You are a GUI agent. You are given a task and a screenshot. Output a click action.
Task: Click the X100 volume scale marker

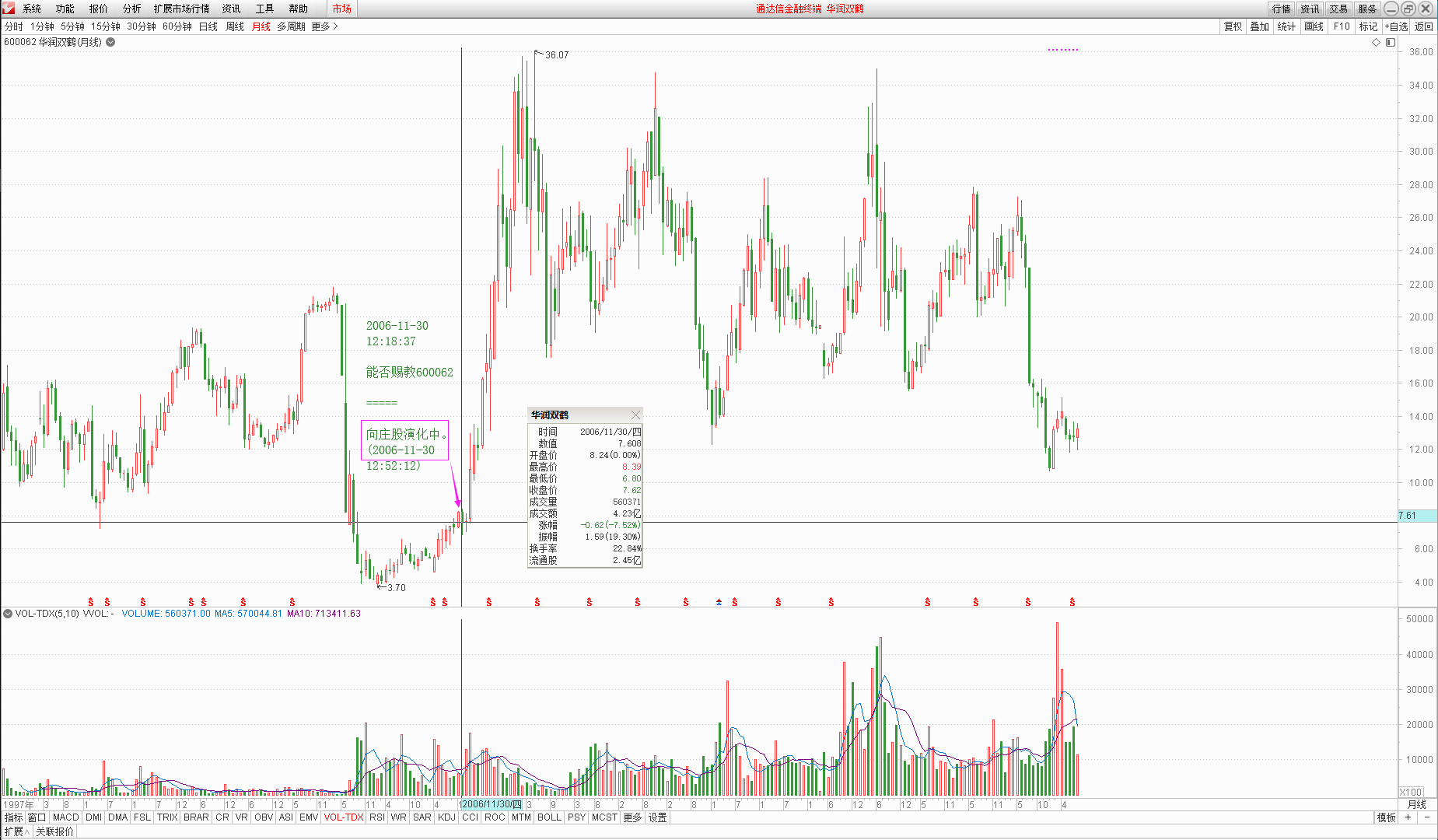1411,792
